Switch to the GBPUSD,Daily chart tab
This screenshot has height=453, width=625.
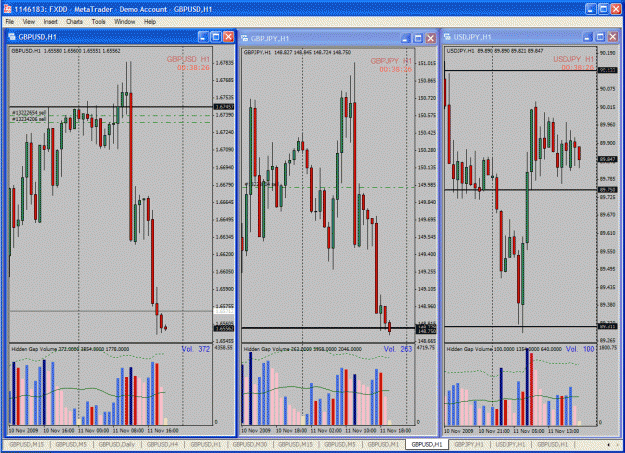point(116,444)
